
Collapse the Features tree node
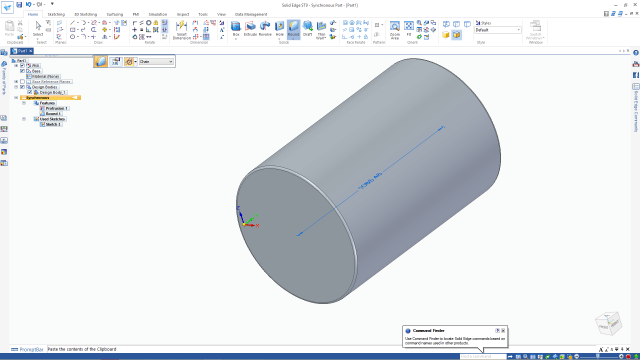[24, 103]
